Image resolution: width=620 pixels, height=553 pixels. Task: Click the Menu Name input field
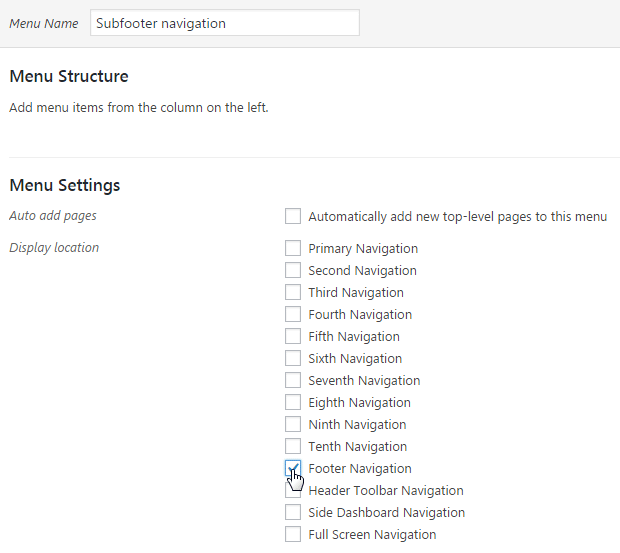pyautogui.click(x=225, y=23)
